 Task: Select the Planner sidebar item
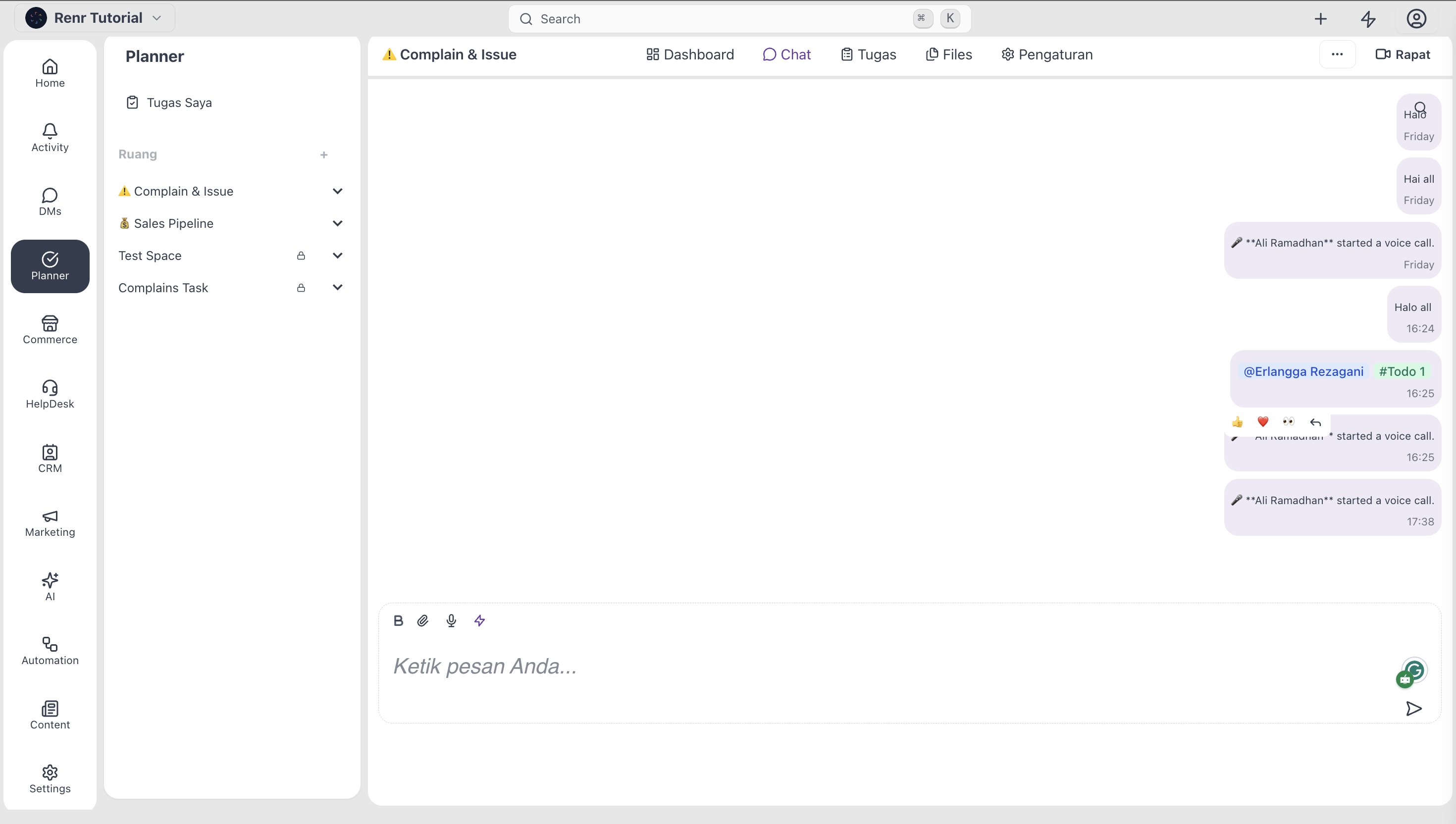[50, 266]
